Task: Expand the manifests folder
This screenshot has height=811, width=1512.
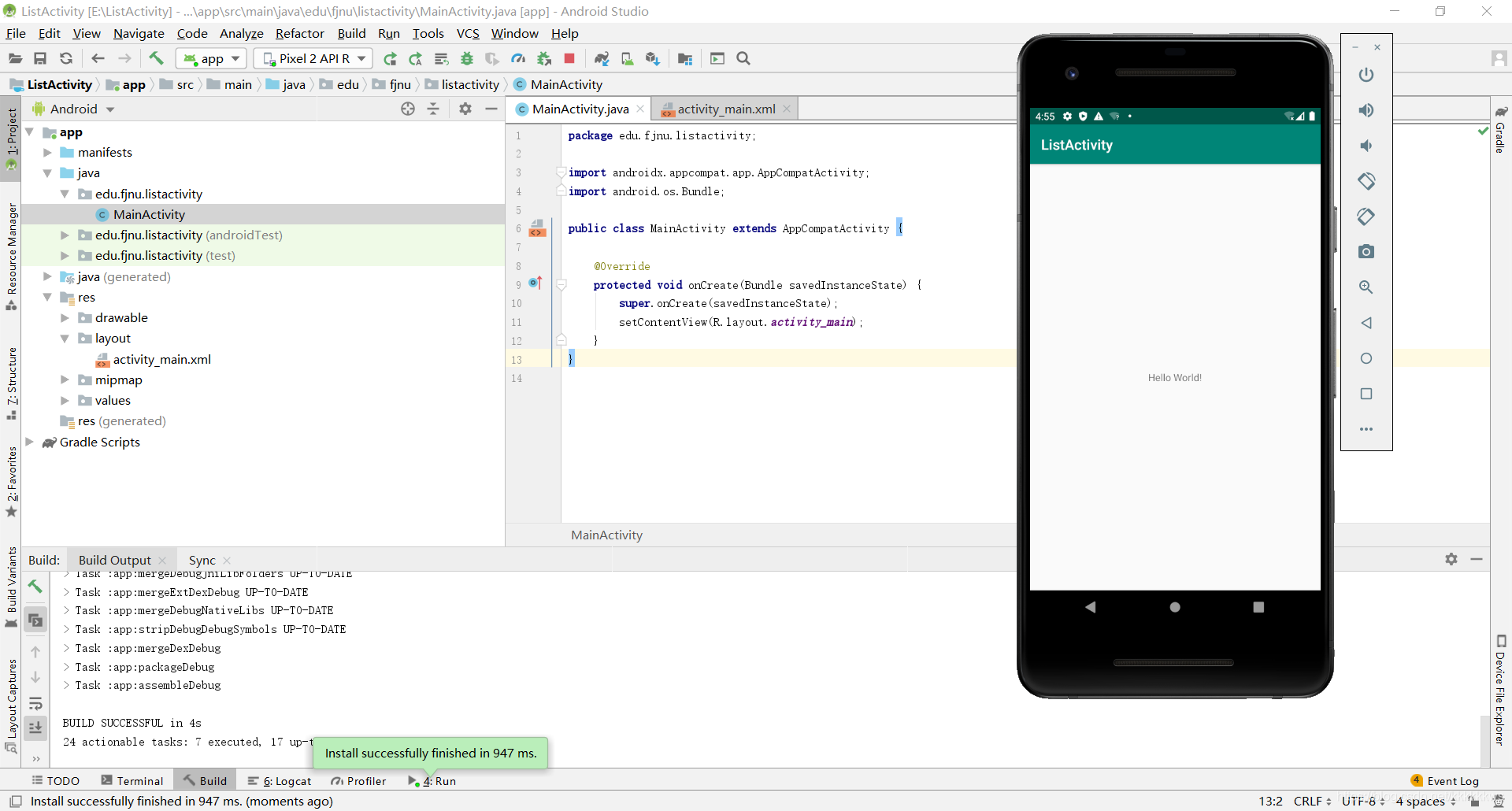Action: tap(47, 153)
